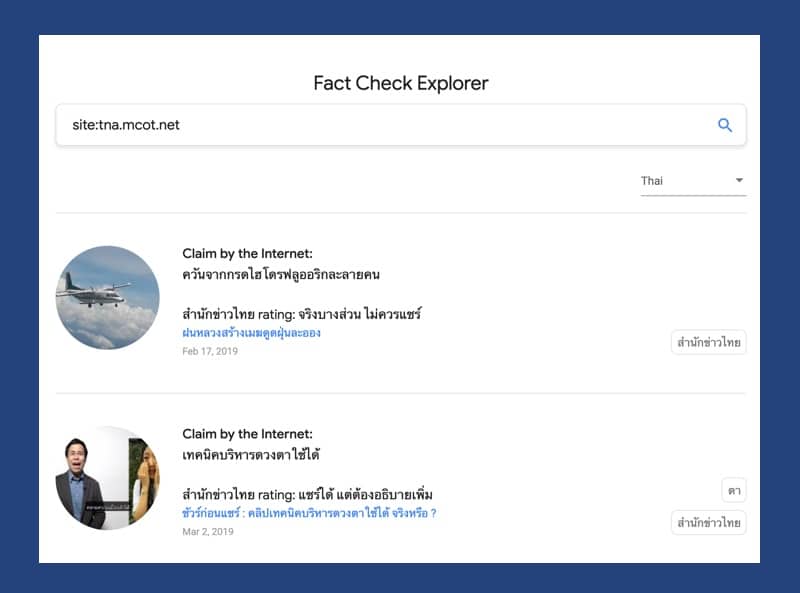Open the airplane thumbnail image
The image size is (800, 593).
[107, 297]
